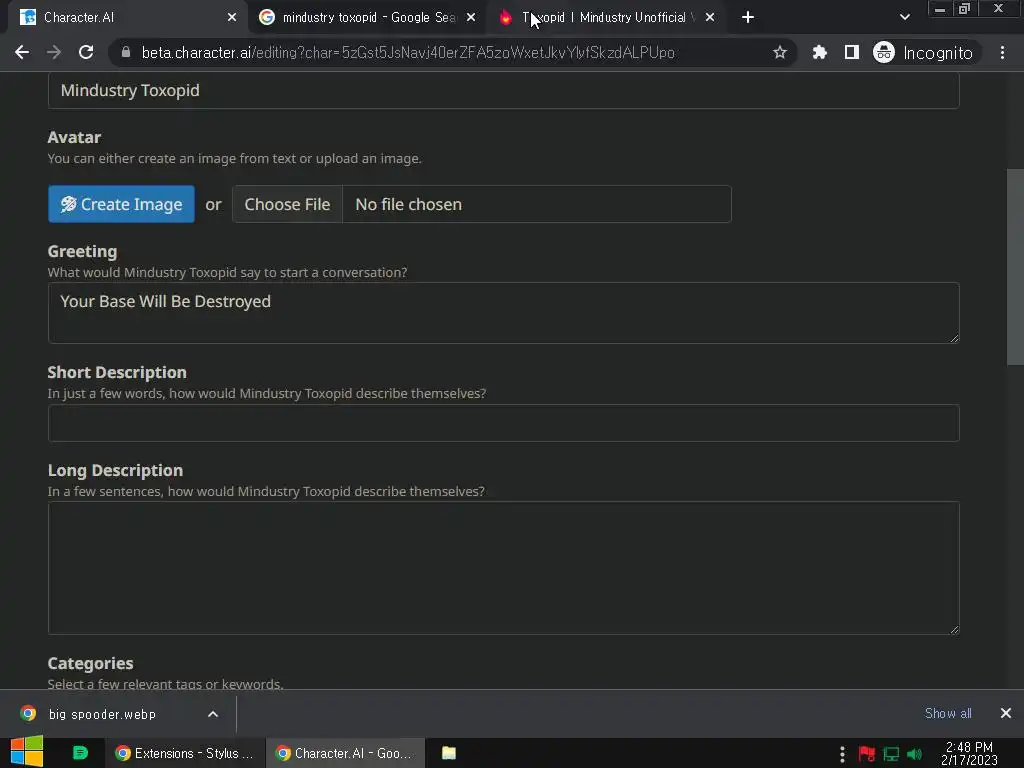
Task: Close the Character.AI tab
Action: [x=232, y=18]
